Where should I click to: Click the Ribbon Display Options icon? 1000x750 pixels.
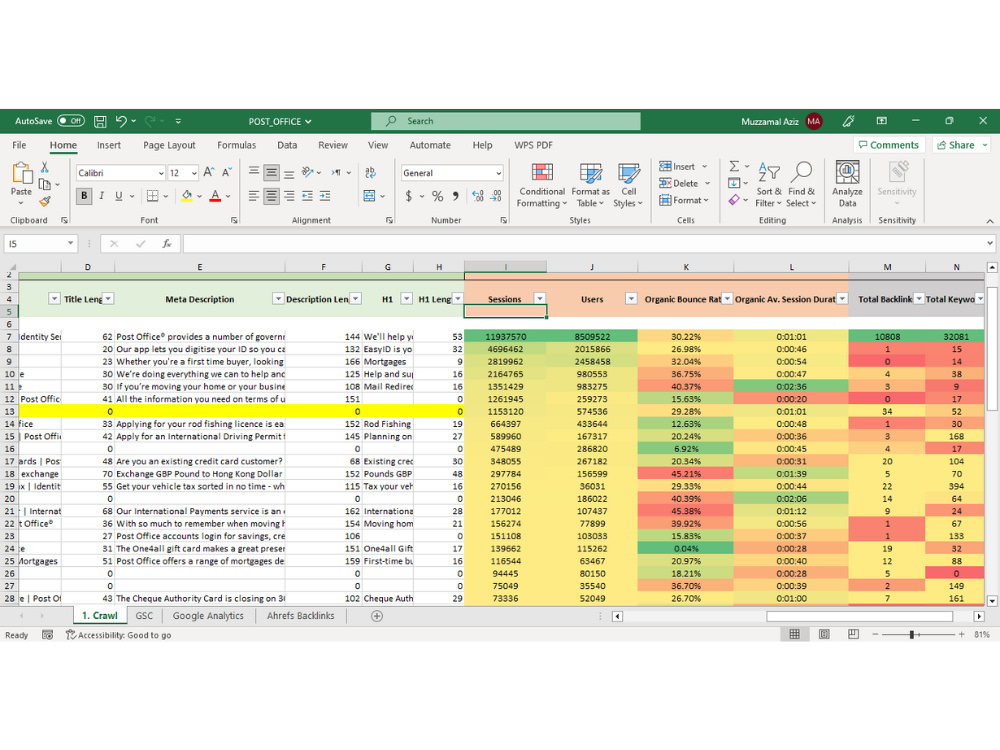pyautogui.click(x=881, y=121)
